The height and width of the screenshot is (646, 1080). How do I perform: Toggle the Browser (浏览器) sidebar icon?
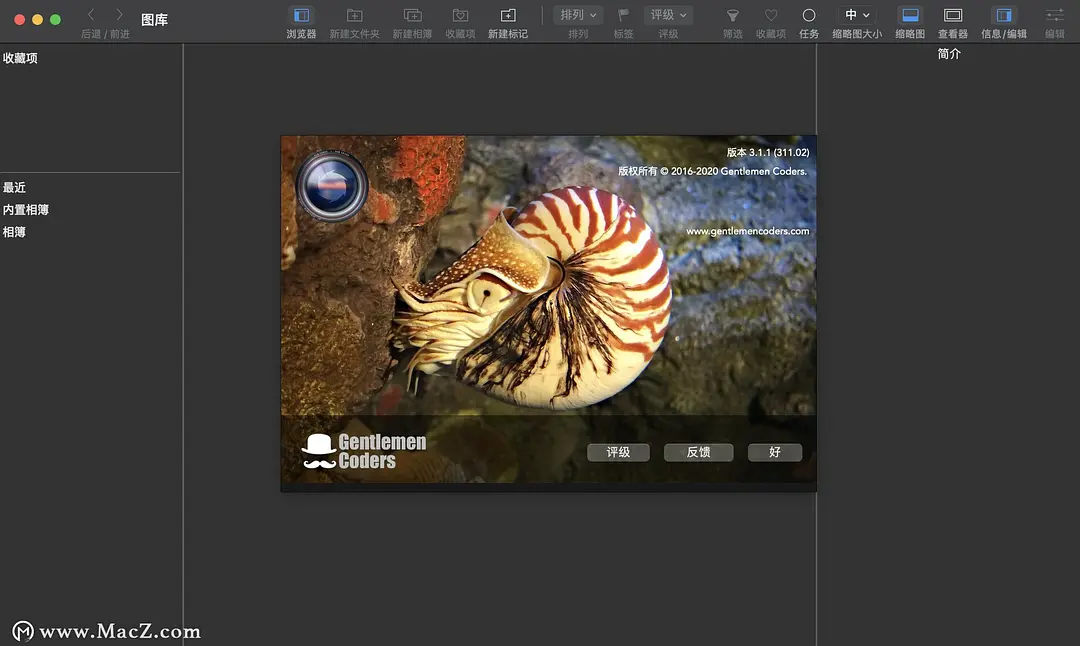[x=301, y=16]
